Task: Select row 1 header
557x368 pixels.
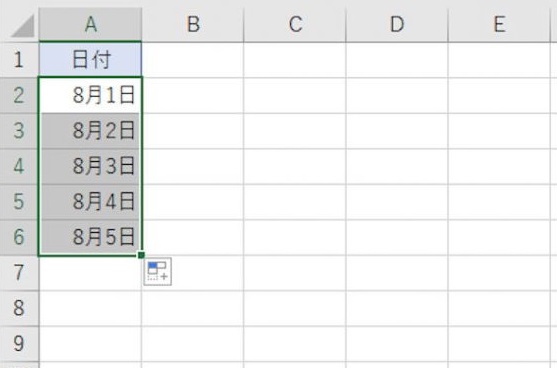Action: point(19,60)
